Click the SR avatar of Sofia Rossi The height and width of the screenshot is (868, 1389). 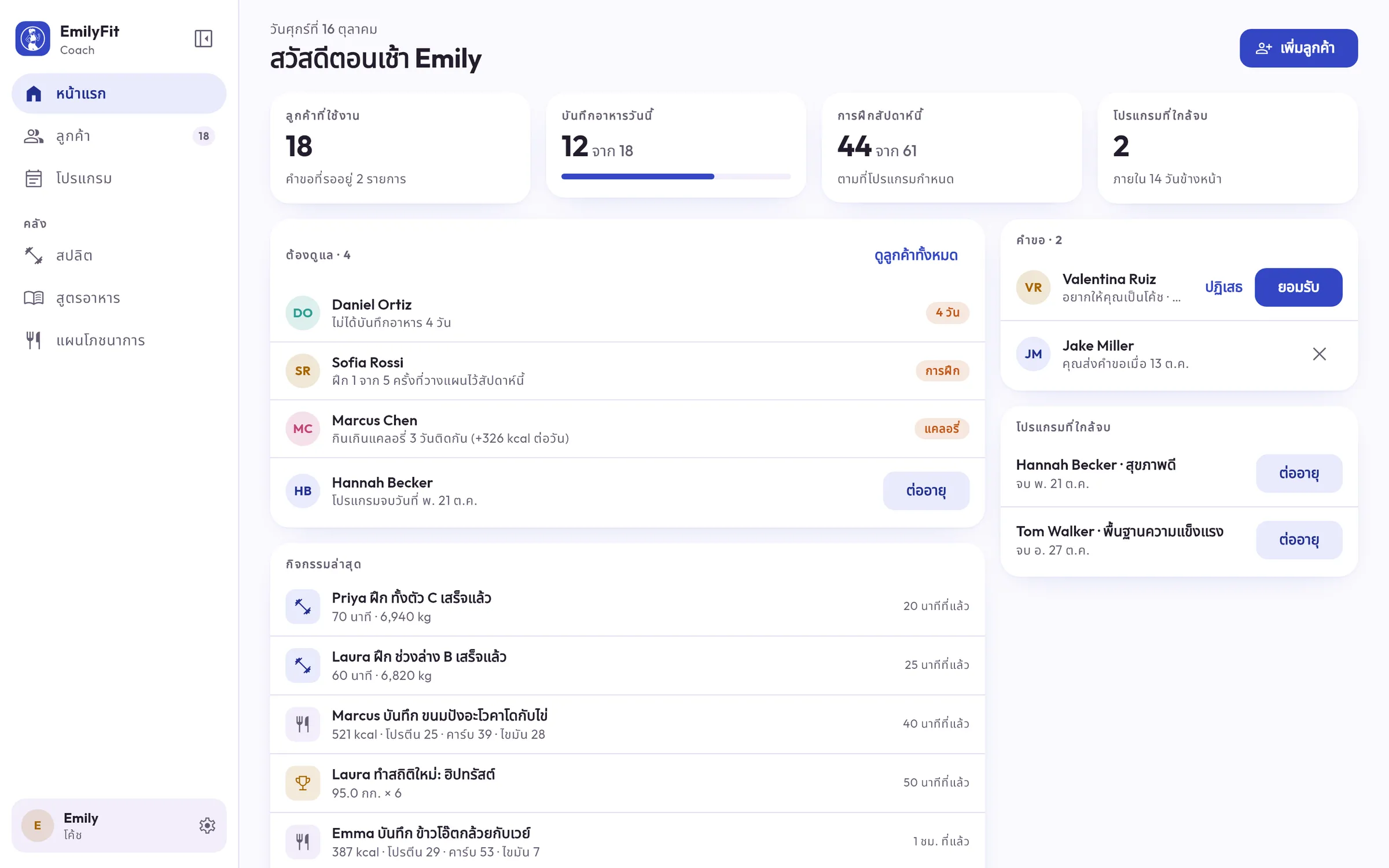click(303, 370)
